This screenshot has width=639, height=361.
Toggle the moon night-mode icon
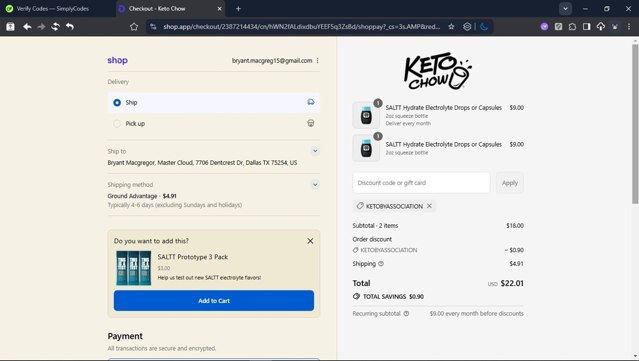(484, 27)
